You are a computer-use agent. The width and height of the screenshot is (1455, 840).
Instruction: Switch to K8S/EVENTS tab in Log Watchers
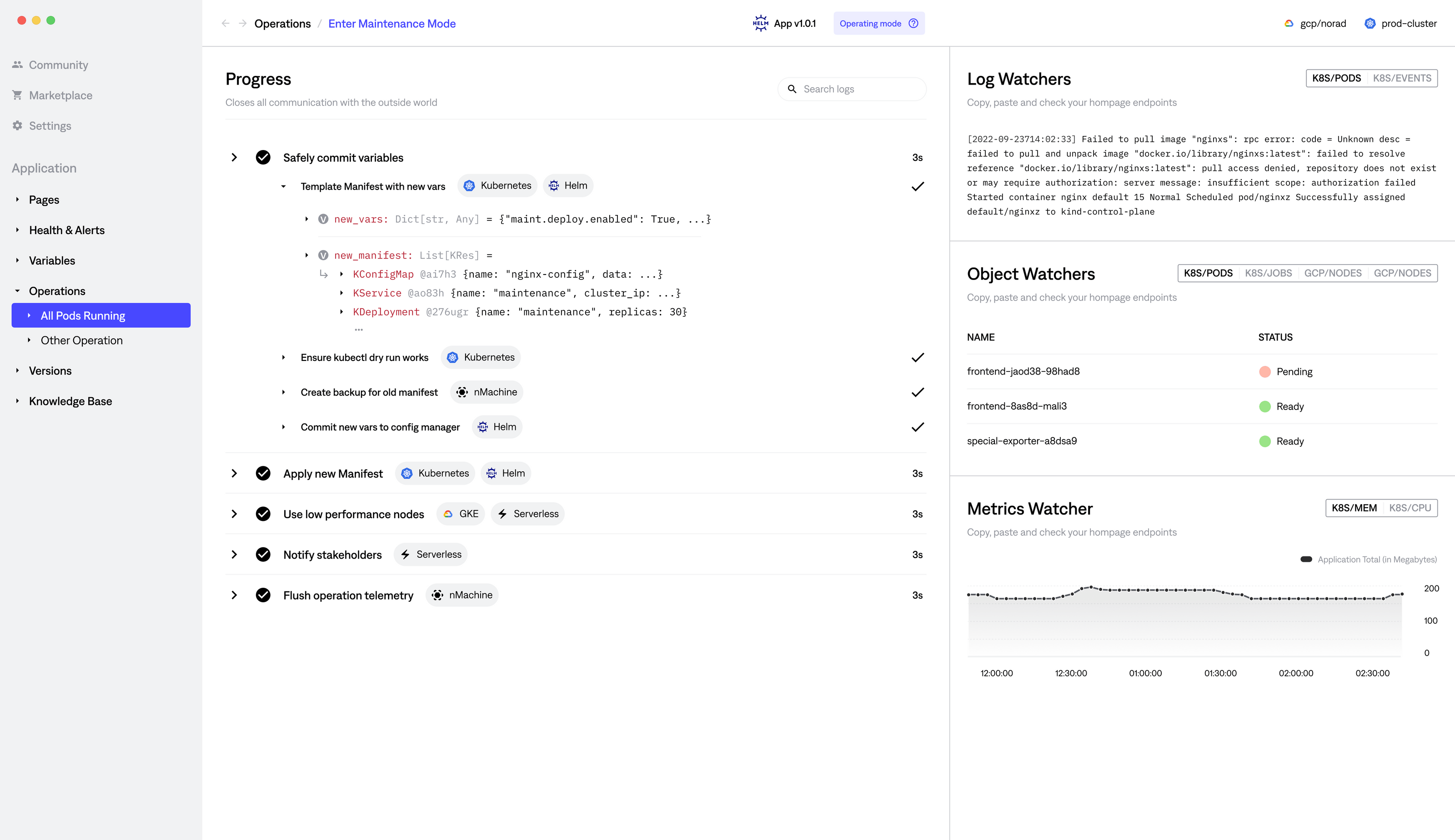[1404, 78]
